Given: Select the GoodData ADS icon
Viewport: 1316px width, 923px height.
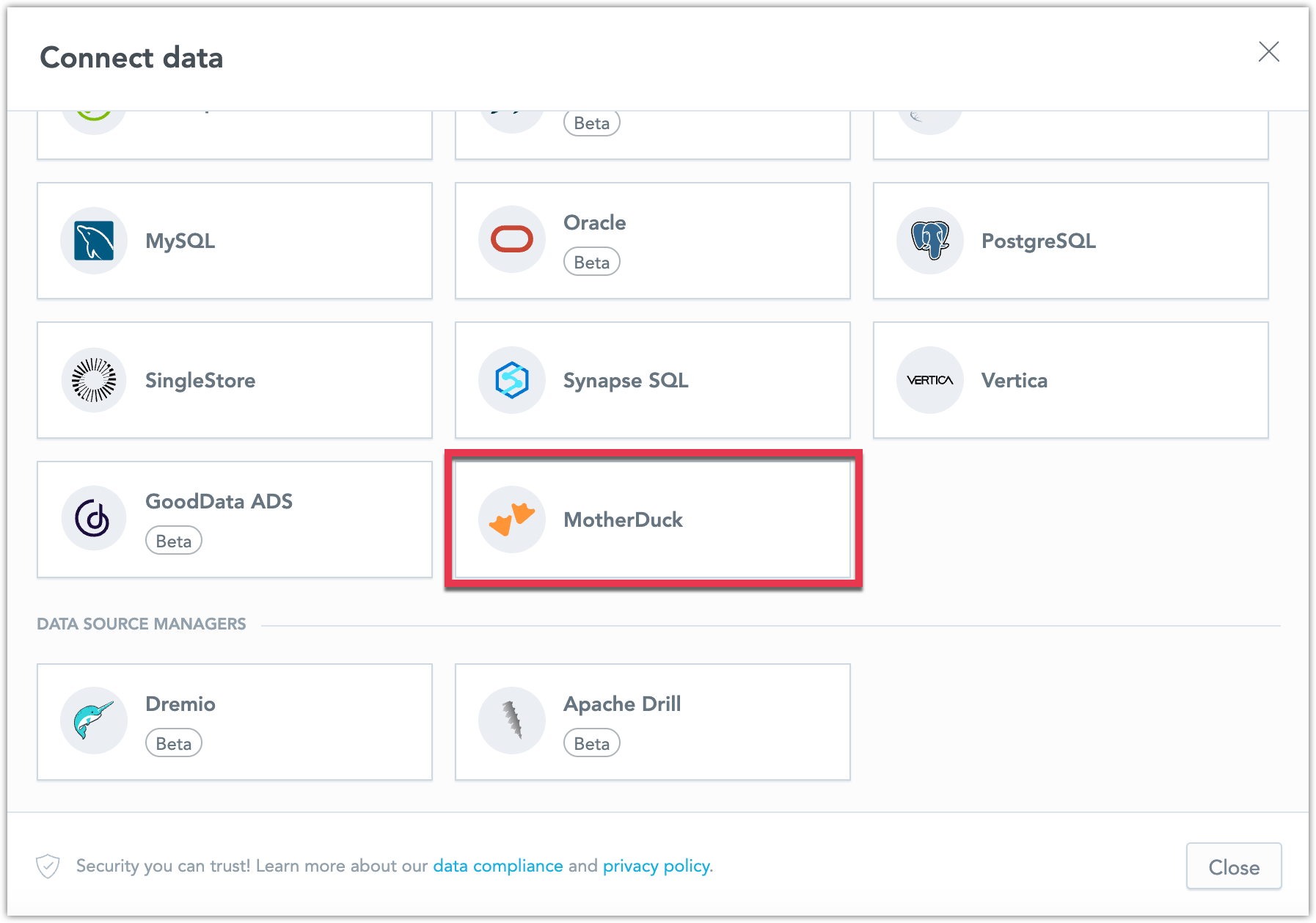Looking at the screenshot, I should coord(94,518).
